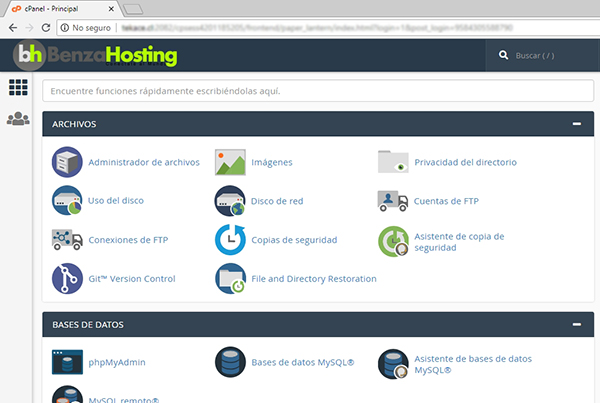Open the Uso del disco link

(116, 201)
